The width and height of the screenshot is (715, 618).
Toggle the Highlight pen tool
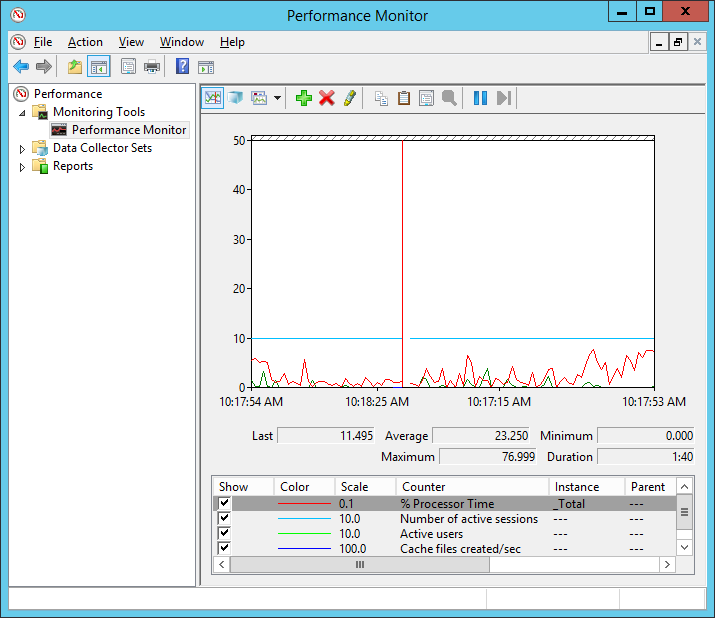[349, 98]
